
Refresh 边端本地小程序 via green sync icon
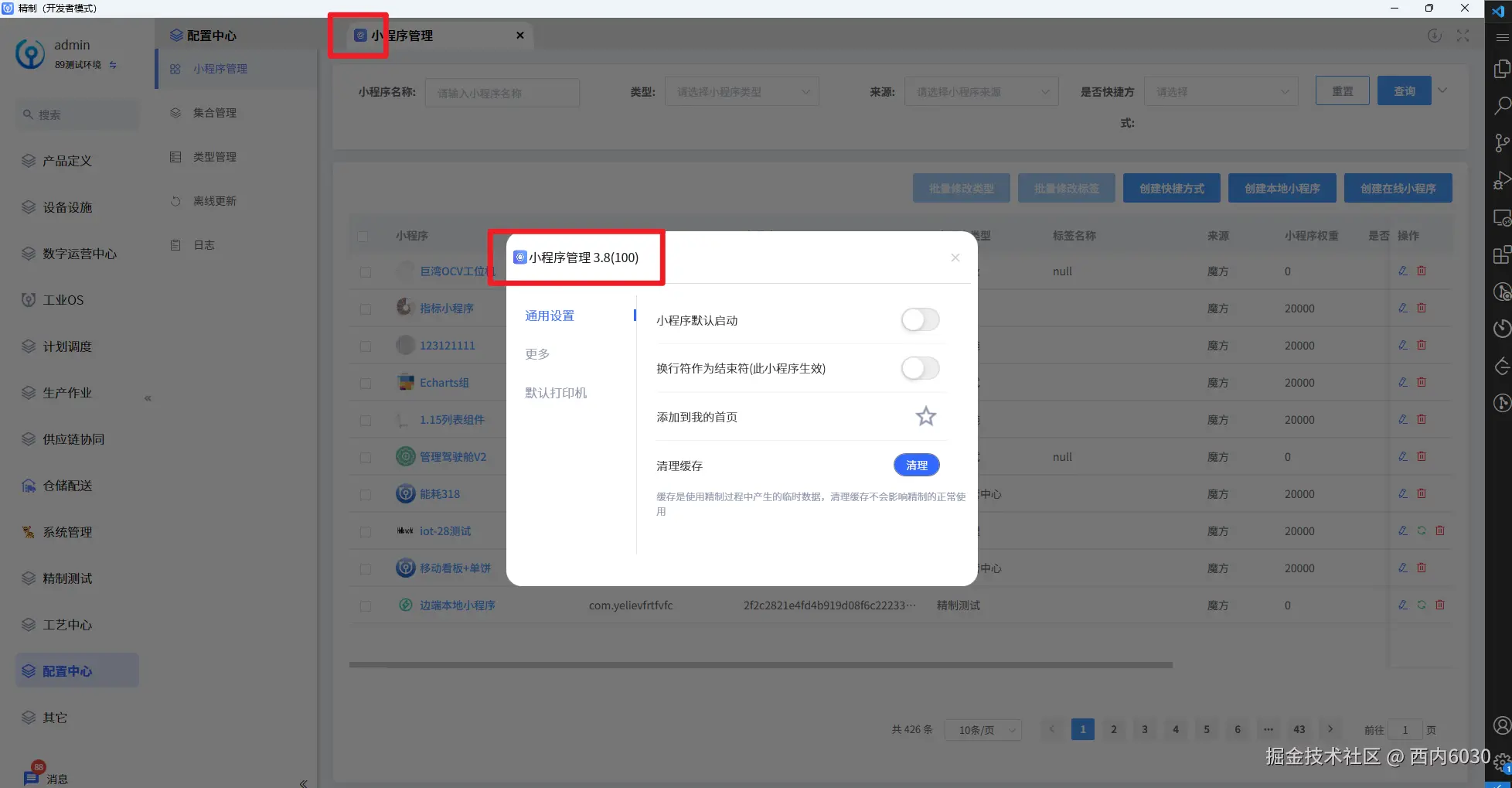click(1422, 605)
